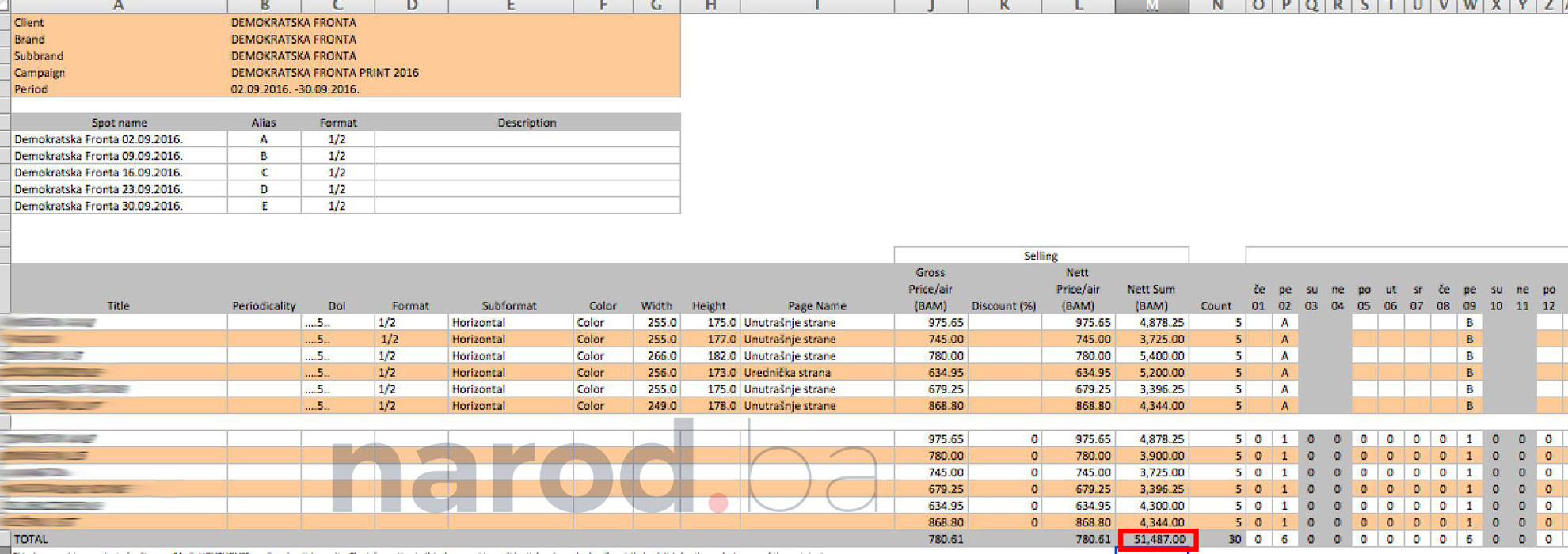The width and height of the screenshot is (1568, 554).
Task: Select the Subformat column heading
Action: click(509, 305)
